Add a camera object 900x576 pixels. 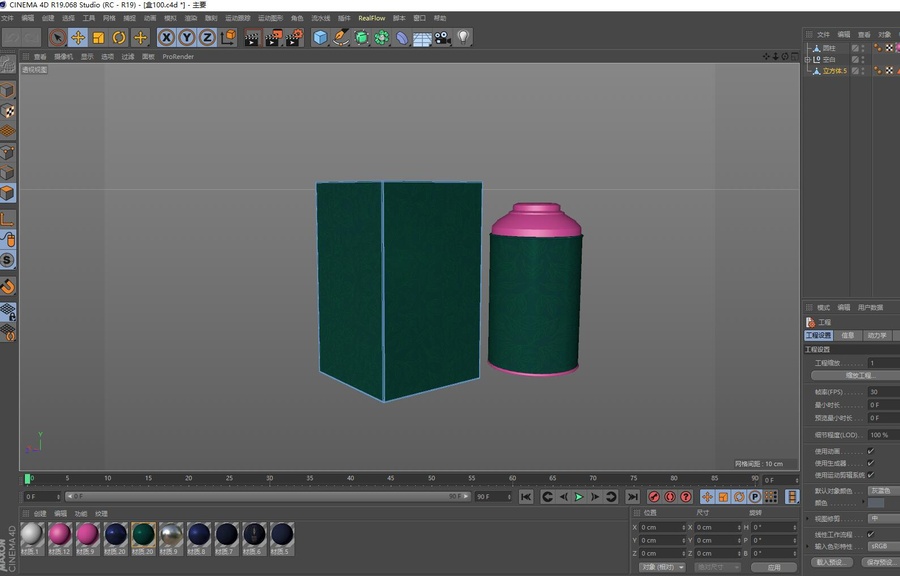[443, 38]
